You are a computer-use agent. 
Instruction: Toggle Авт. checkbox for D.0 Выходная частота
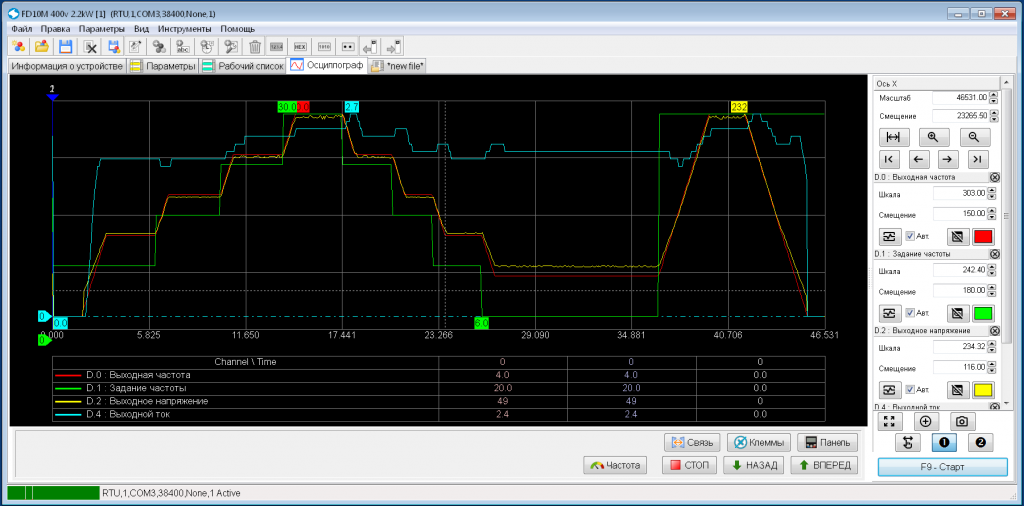point(910,236)
